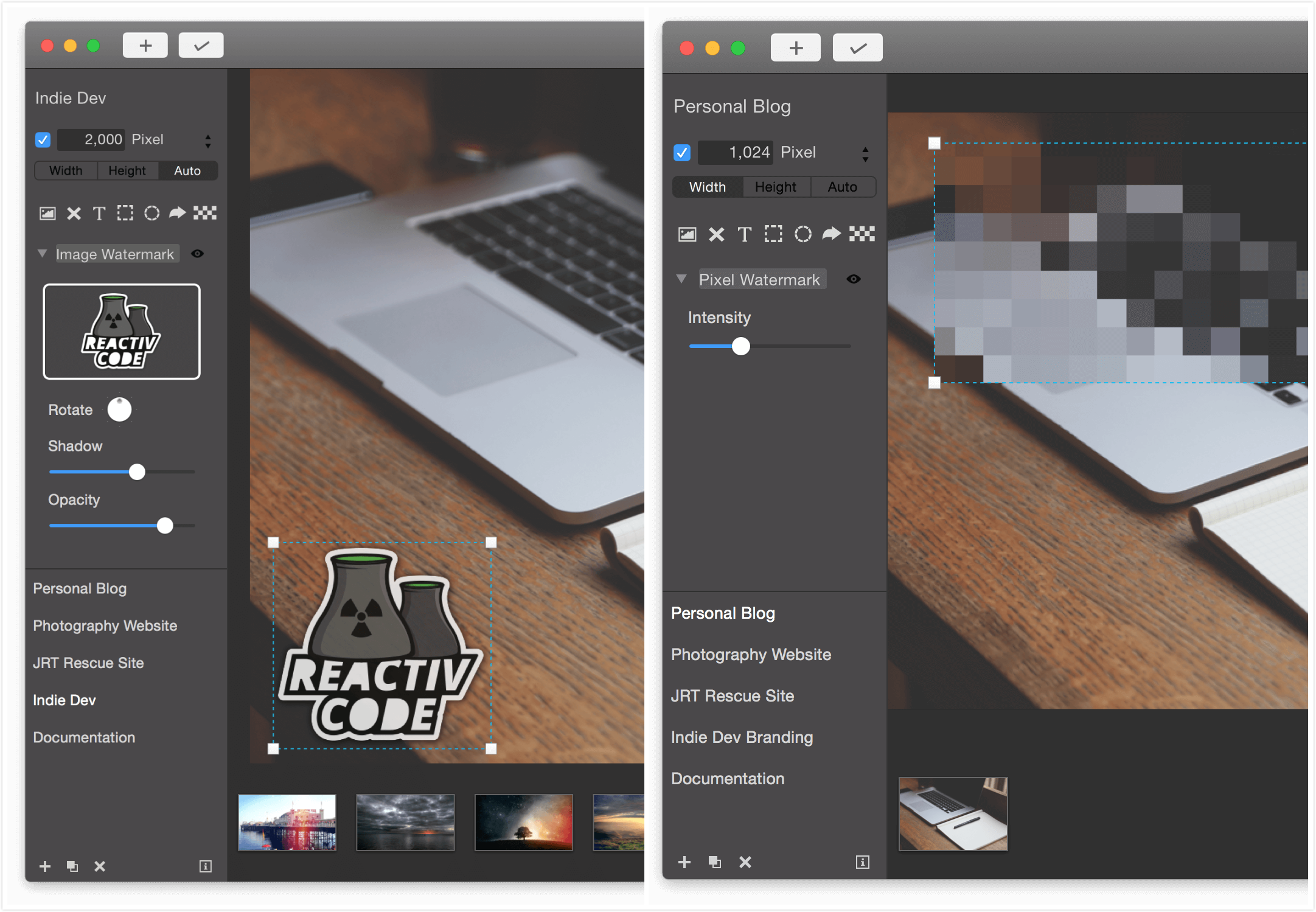This screenshot has width=1316, height=912.
Task: Collapse the Image Watermark section
Action: (42, 254)
